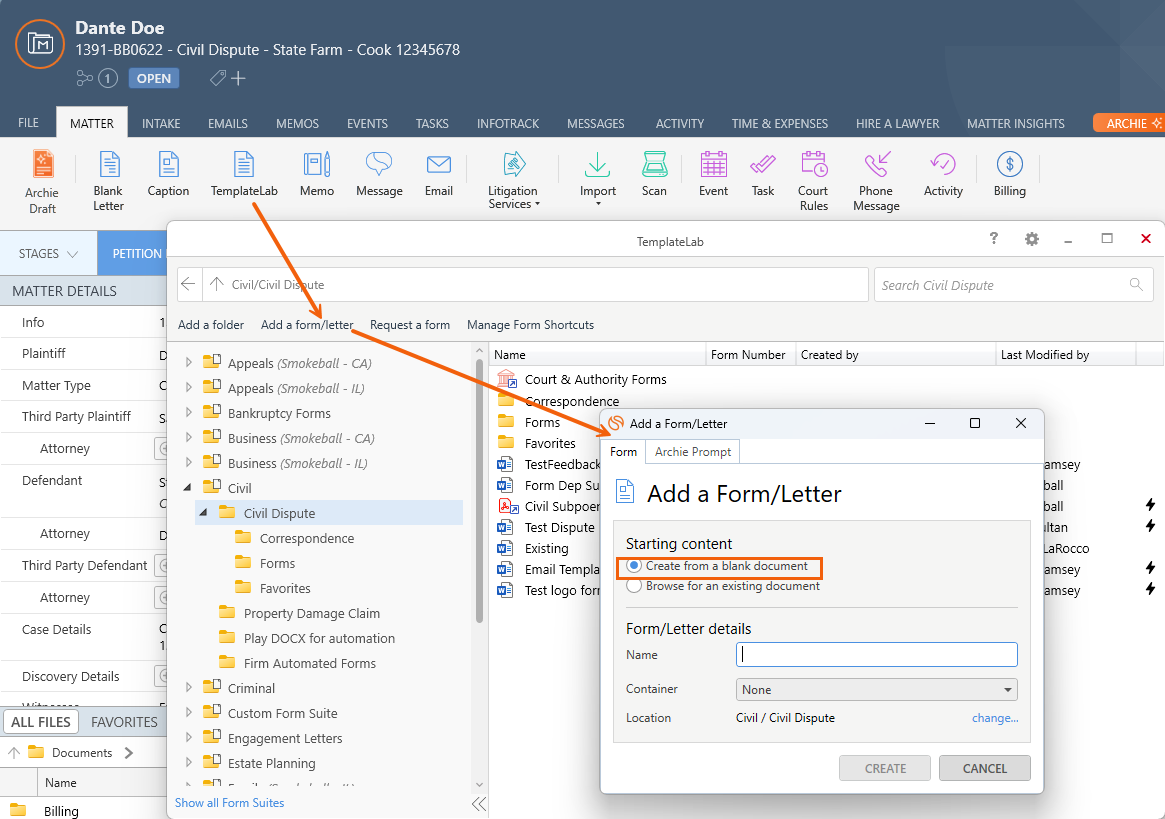This screenshot has height=819, width=1165.
Task: Collapse the folder tree pane
Action: [x=479, y=803]
